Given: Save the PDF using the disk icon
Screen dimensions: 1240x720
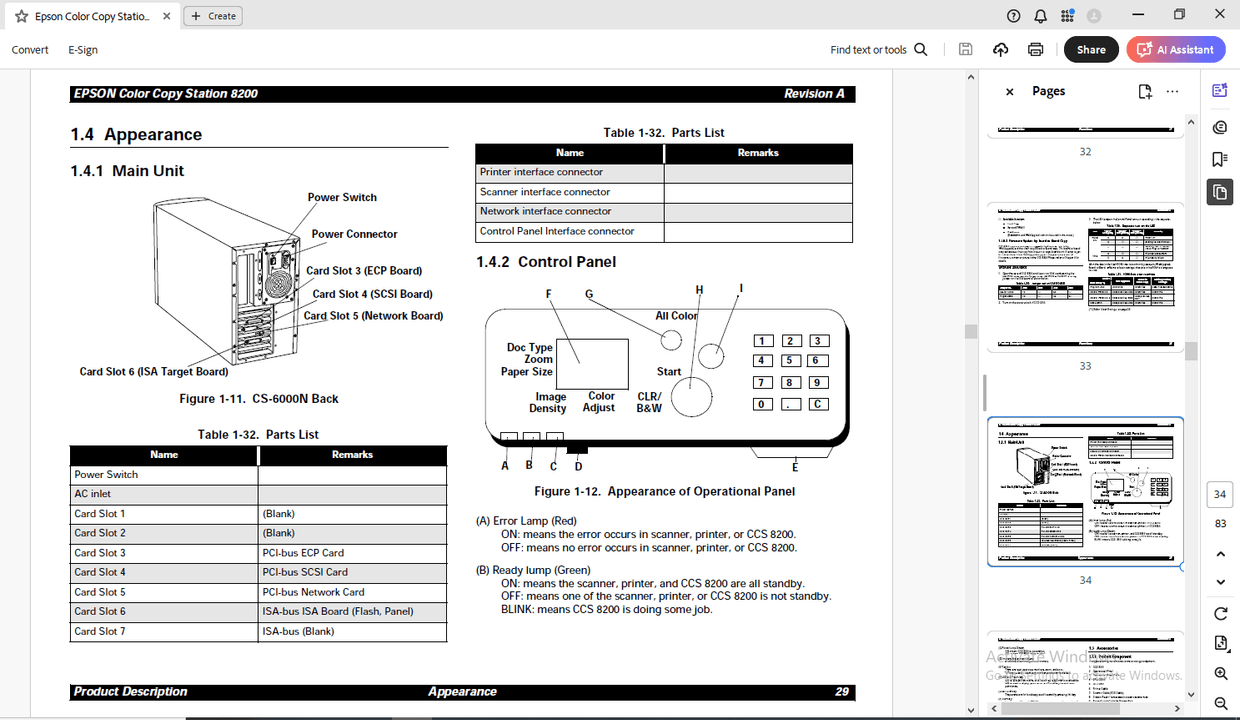Looking at the screenshot, I should [x=965, y=49].
